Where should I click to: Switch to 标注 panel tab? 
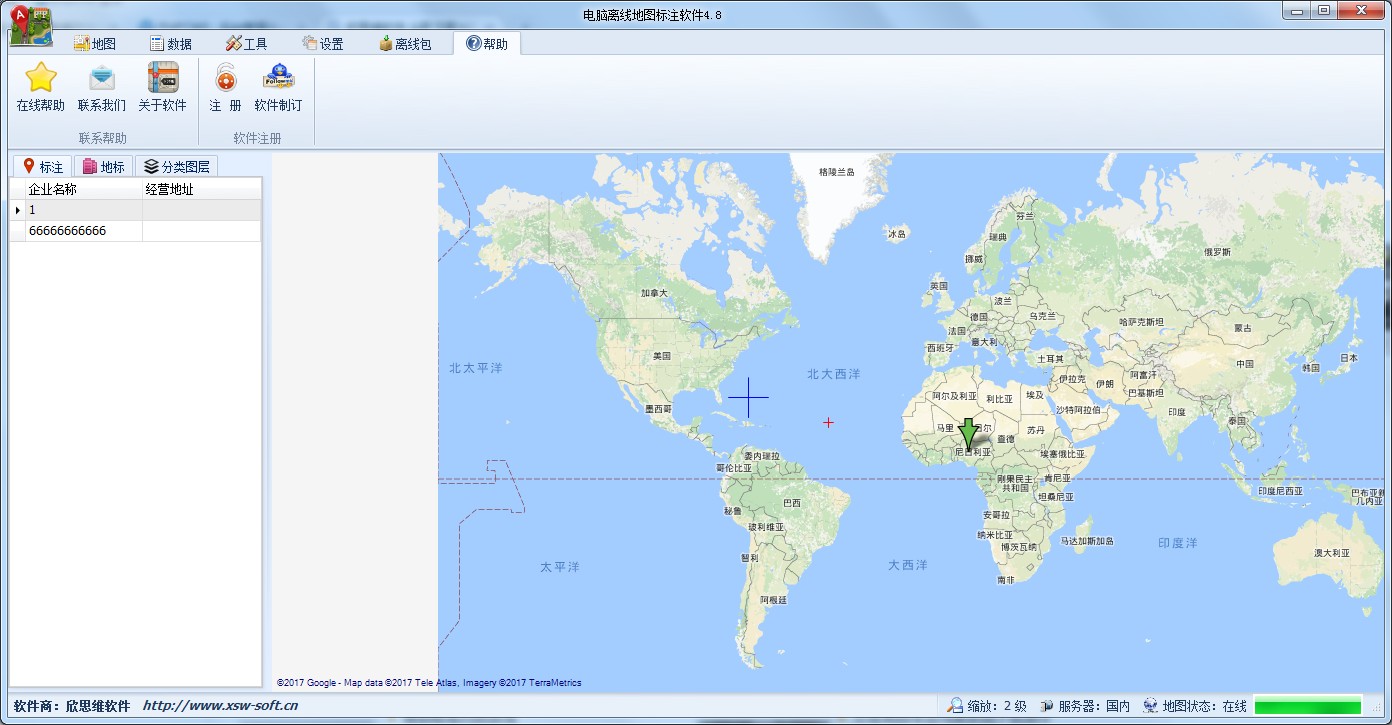point(42,167)
